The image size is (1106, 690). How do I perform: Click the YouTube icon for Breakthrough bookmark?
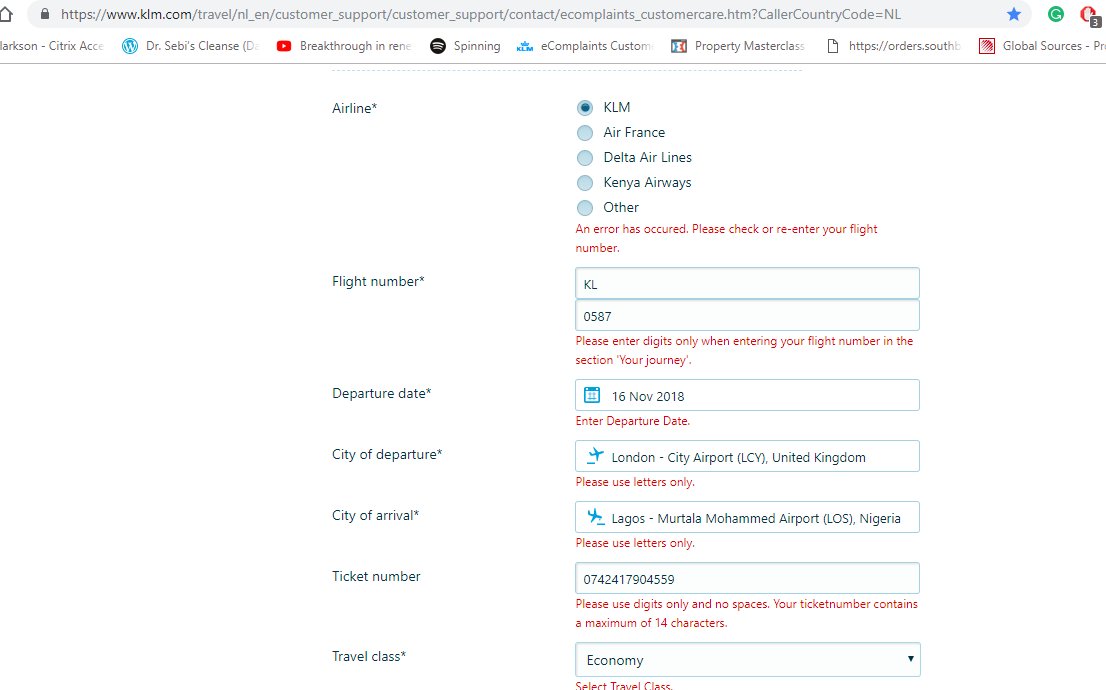tap(284, 46)
